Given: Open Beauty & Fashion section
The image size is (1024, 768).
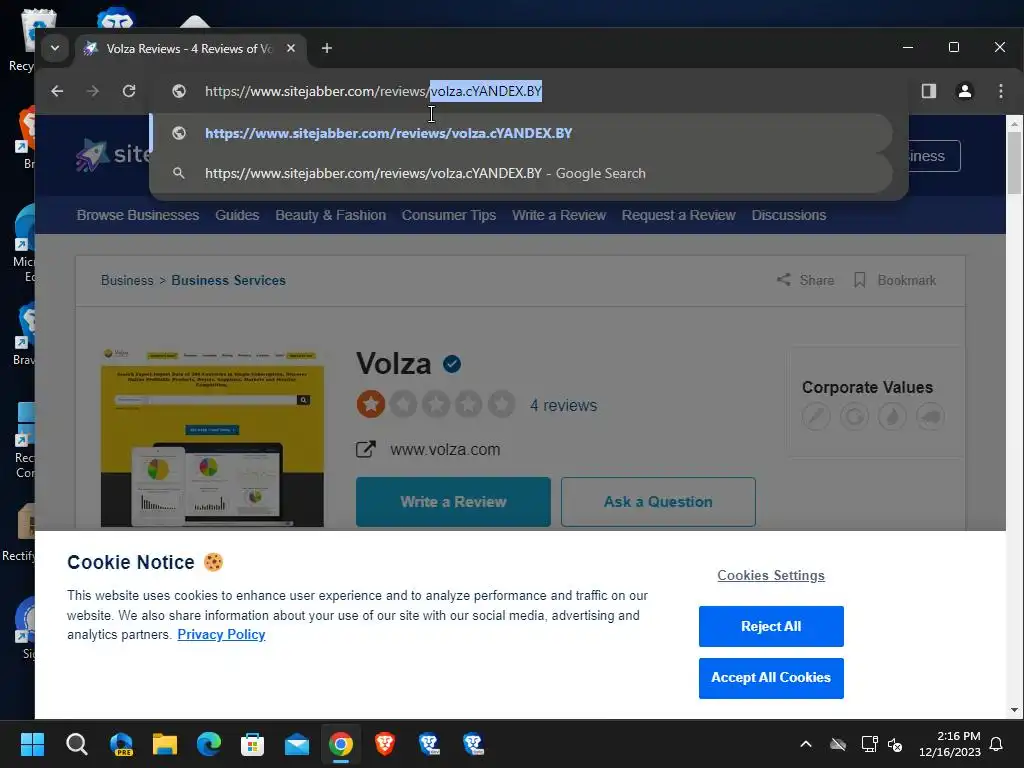Looking at the screenshot, I should tap(330, 215).
